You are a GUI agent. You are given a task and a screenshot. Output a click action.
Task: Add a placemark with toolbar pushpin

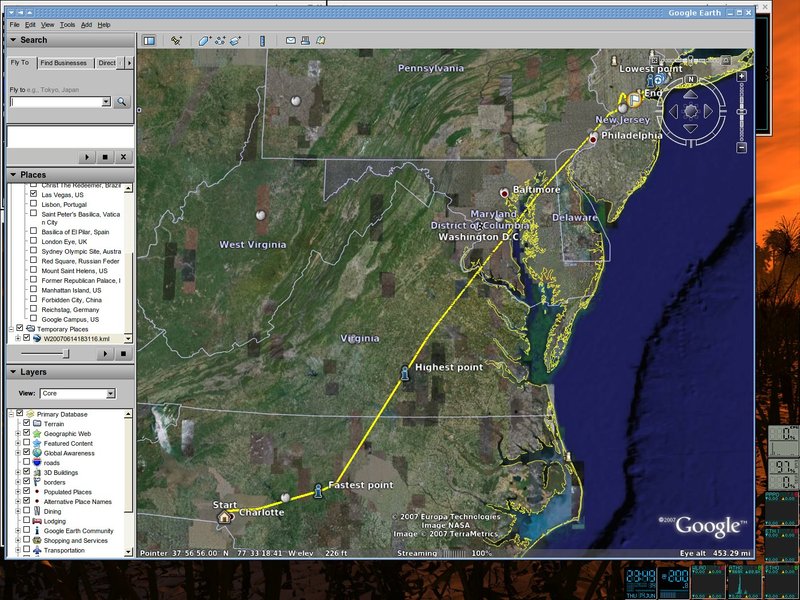click(x=177, y=40)
